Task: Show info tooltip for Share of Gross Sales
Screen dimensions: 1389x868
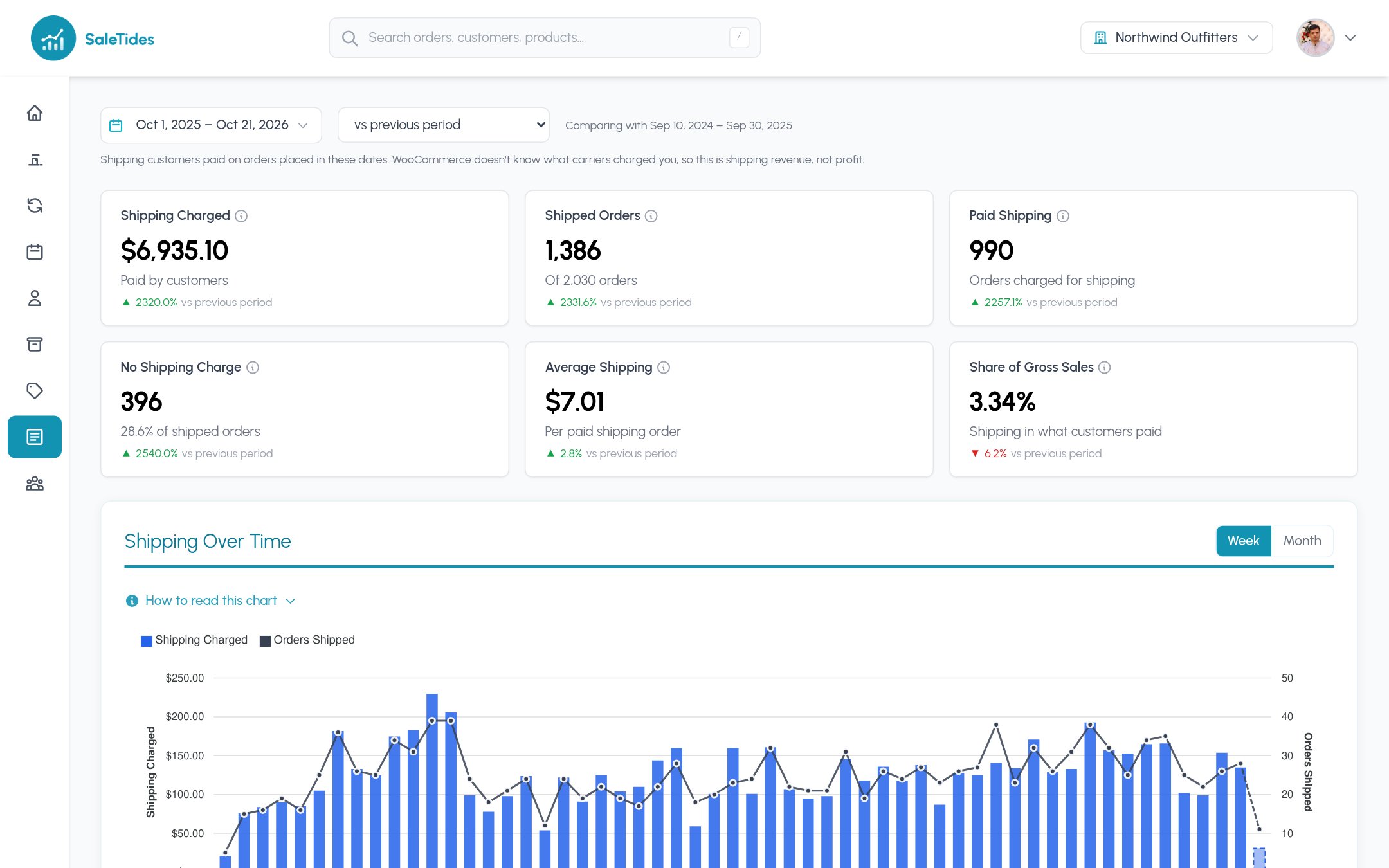Action: 1105,368
